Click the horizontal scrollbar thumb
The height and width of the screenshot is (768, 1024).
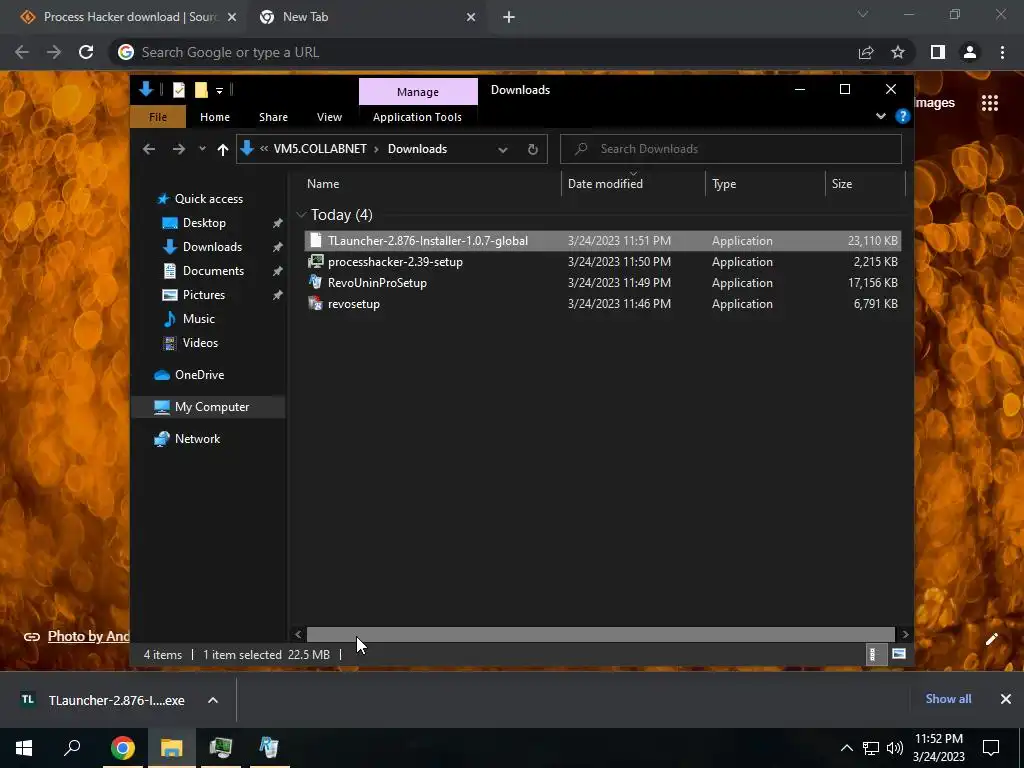(x=600, y=634)
